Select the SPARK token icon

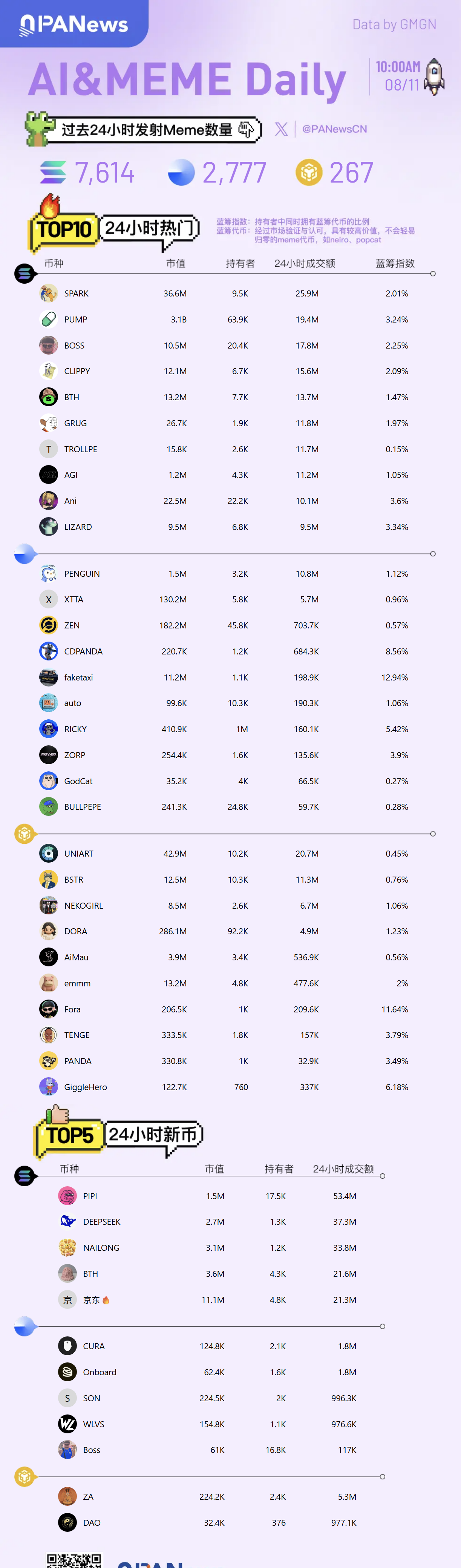click(49, 293)
